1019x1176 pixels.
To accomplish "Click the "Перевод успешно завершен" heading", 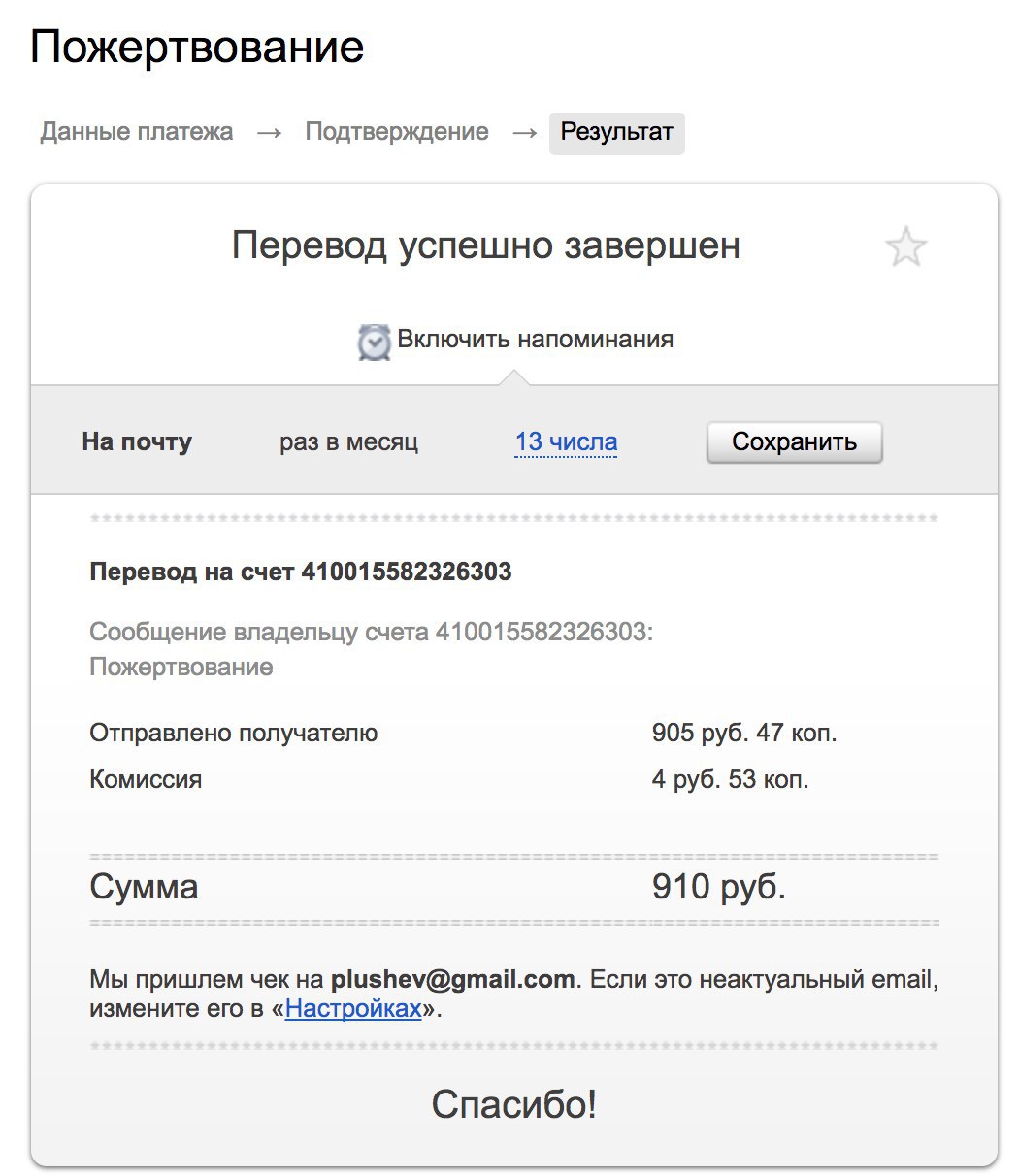I will pos(485,245).
